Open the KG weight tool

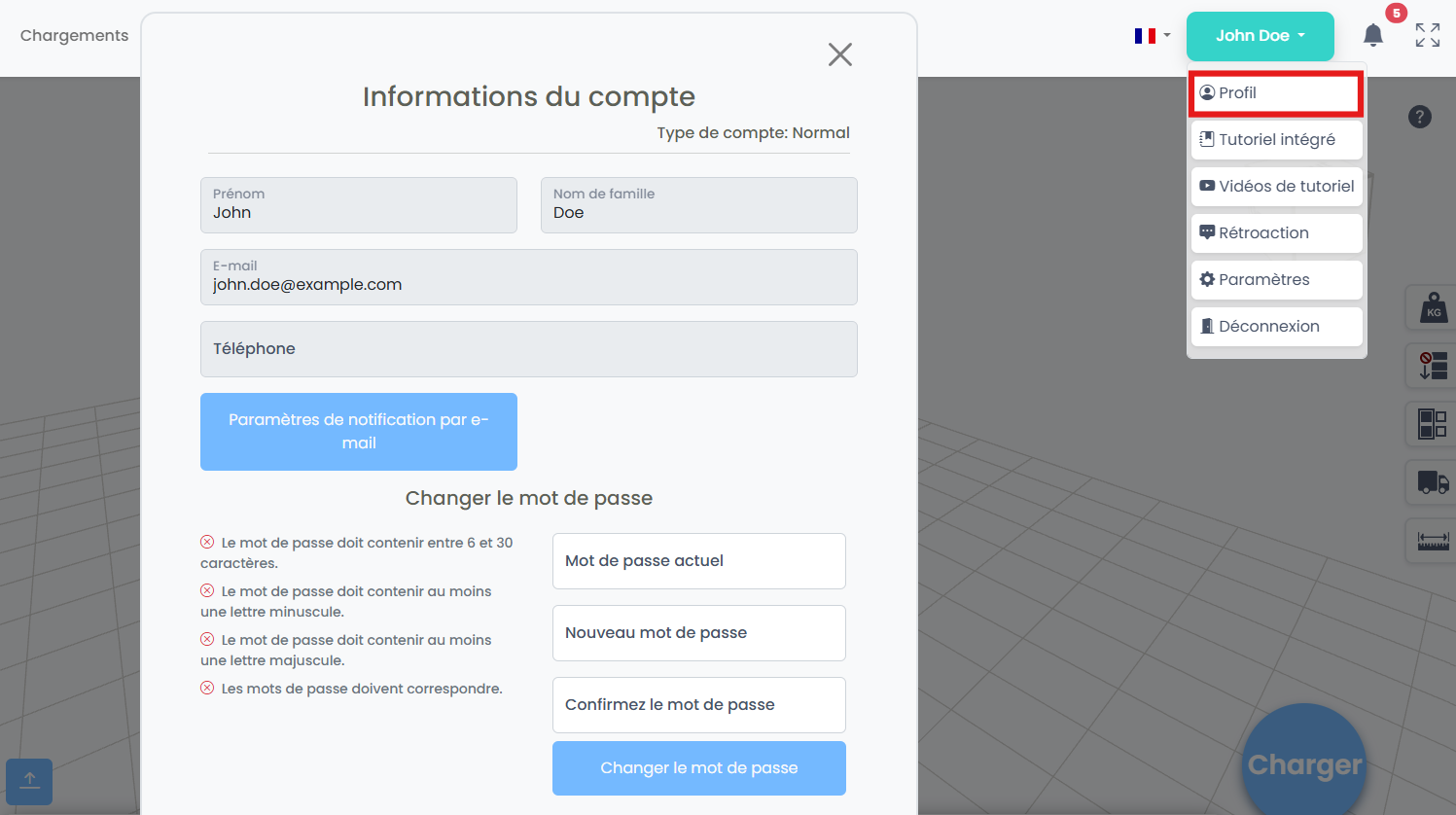[1432, 308]
